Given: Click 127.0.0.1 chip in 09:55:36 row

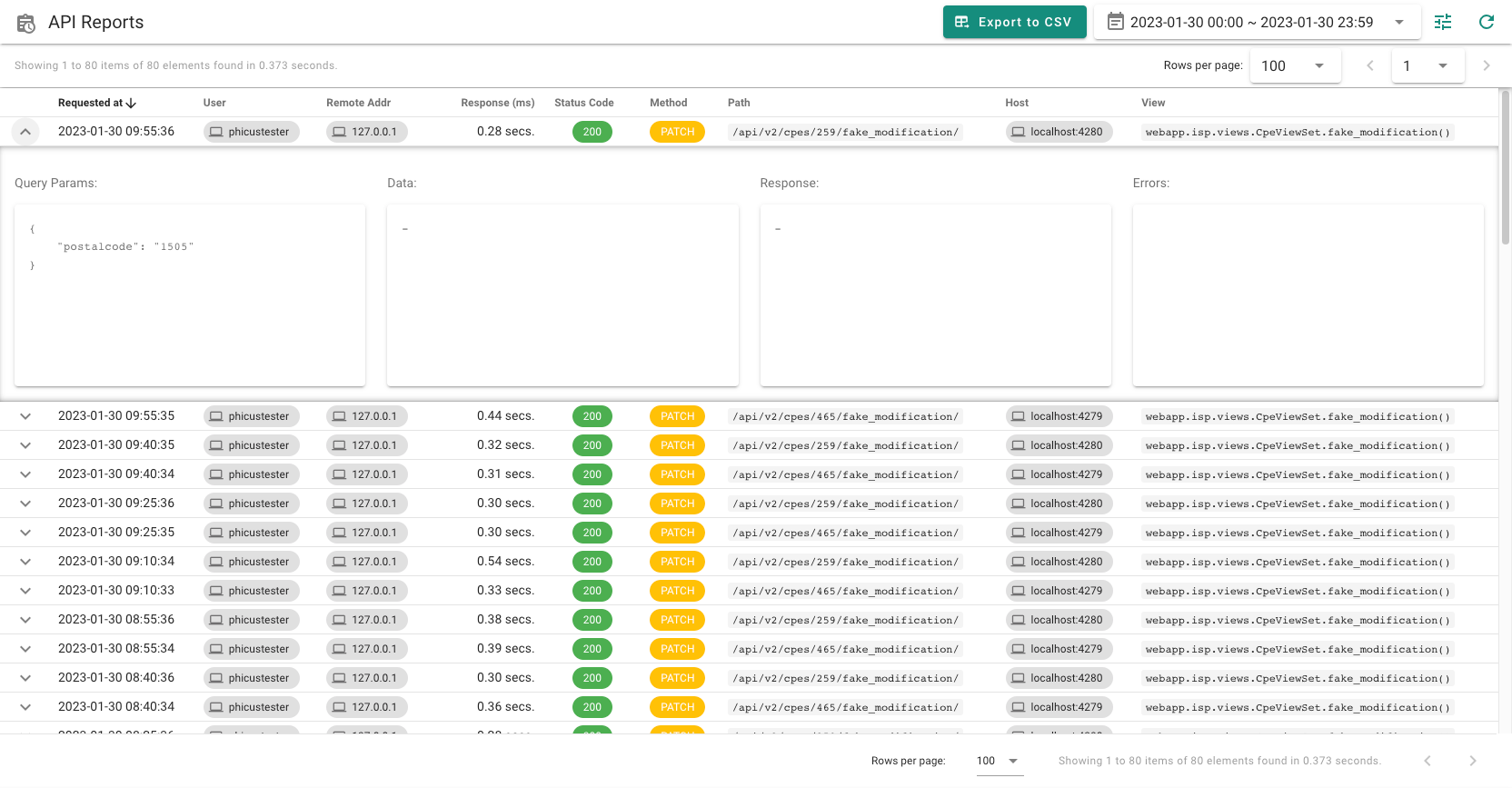Looking at the screenshot, I should point(367,132).
